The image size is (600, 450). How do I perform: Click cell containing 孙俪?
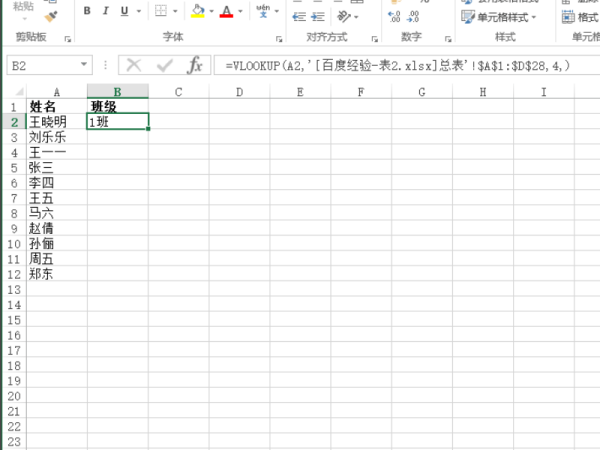(x=57, y=243)
